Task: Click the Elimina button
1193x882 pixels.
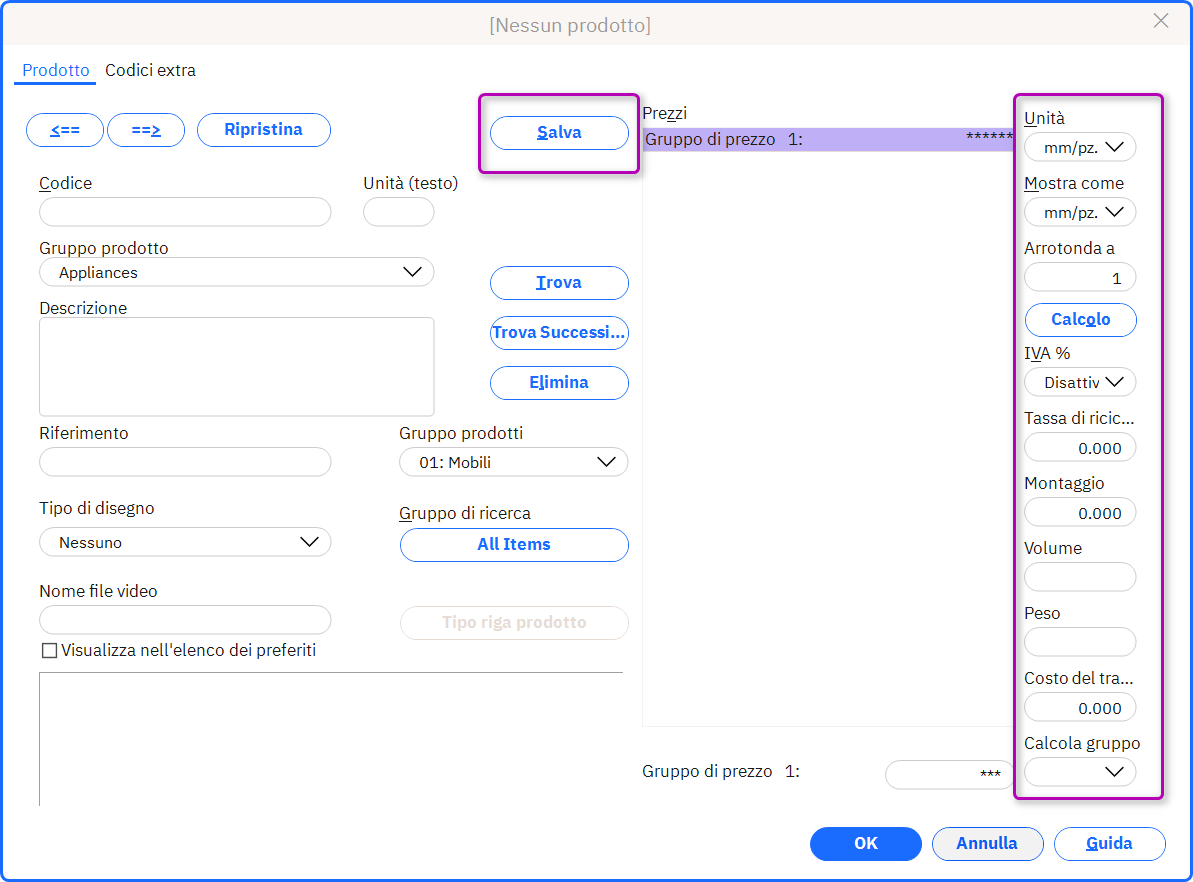Action: [x=559, y=383]
